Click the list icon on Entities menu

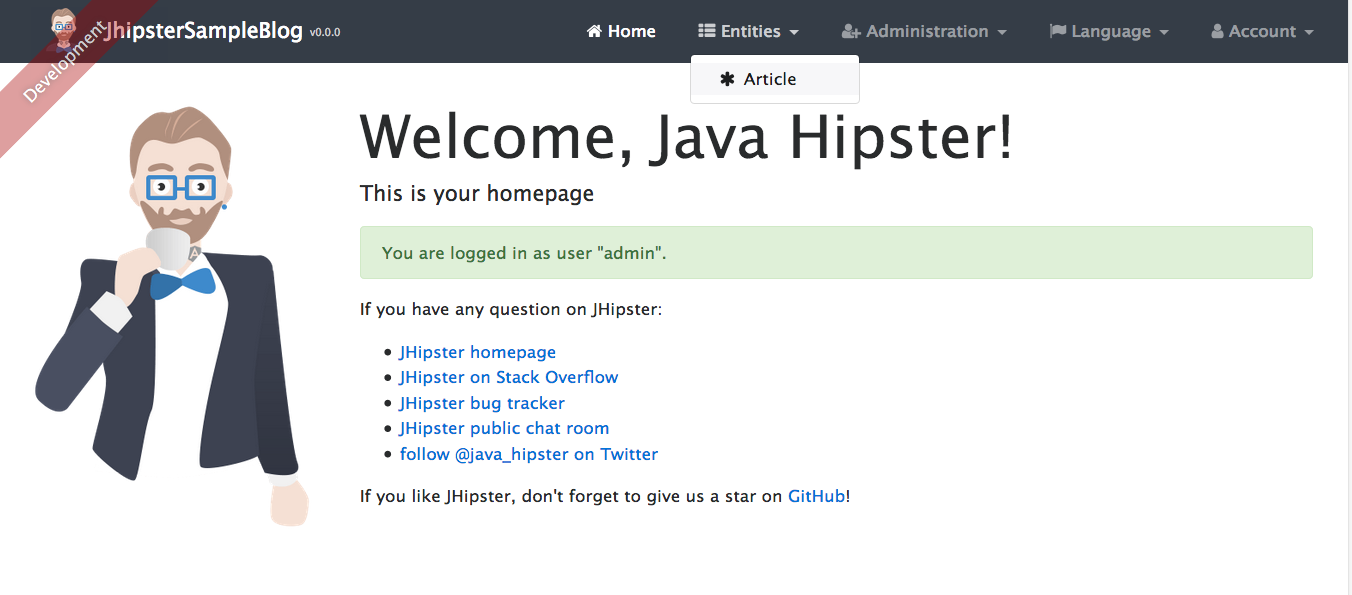click(x=707, y=31)
